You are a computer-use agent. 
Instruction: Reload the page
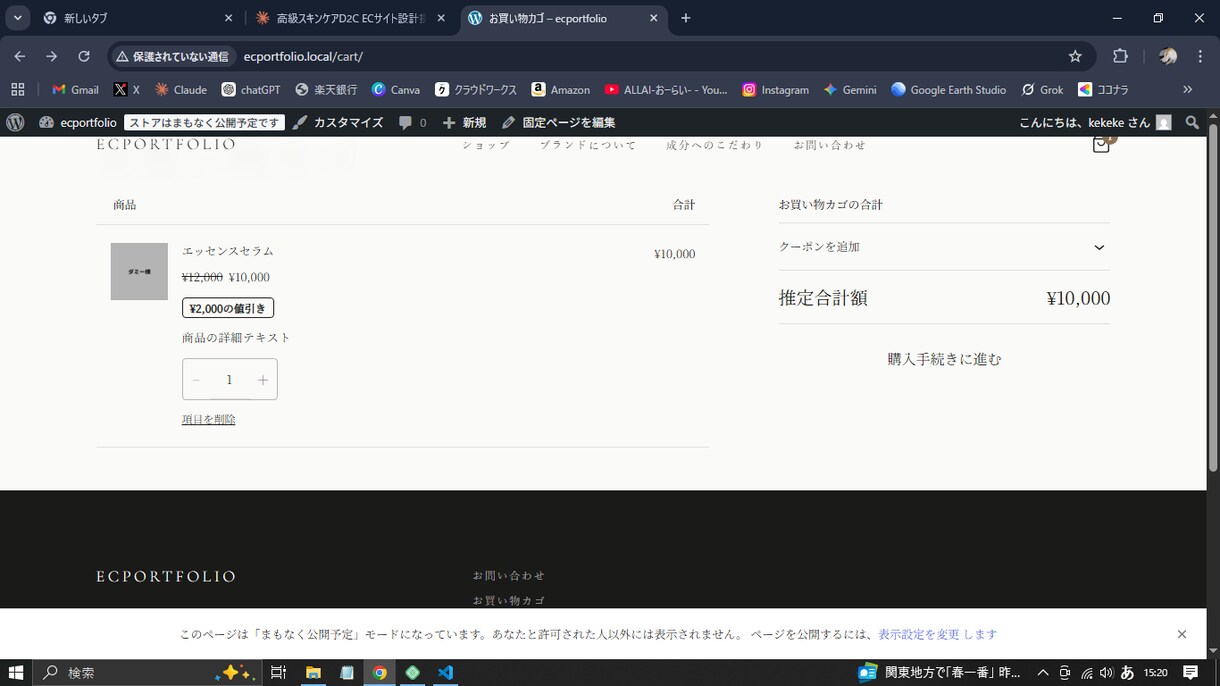click(84, 56)
